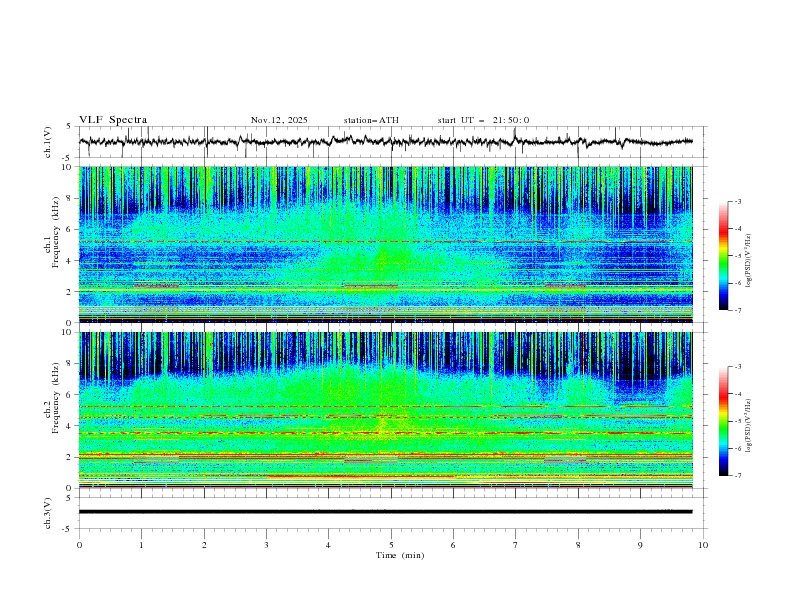
Task: Click time axis tick label "10" at far right
Action: click(x=703, y=545)
